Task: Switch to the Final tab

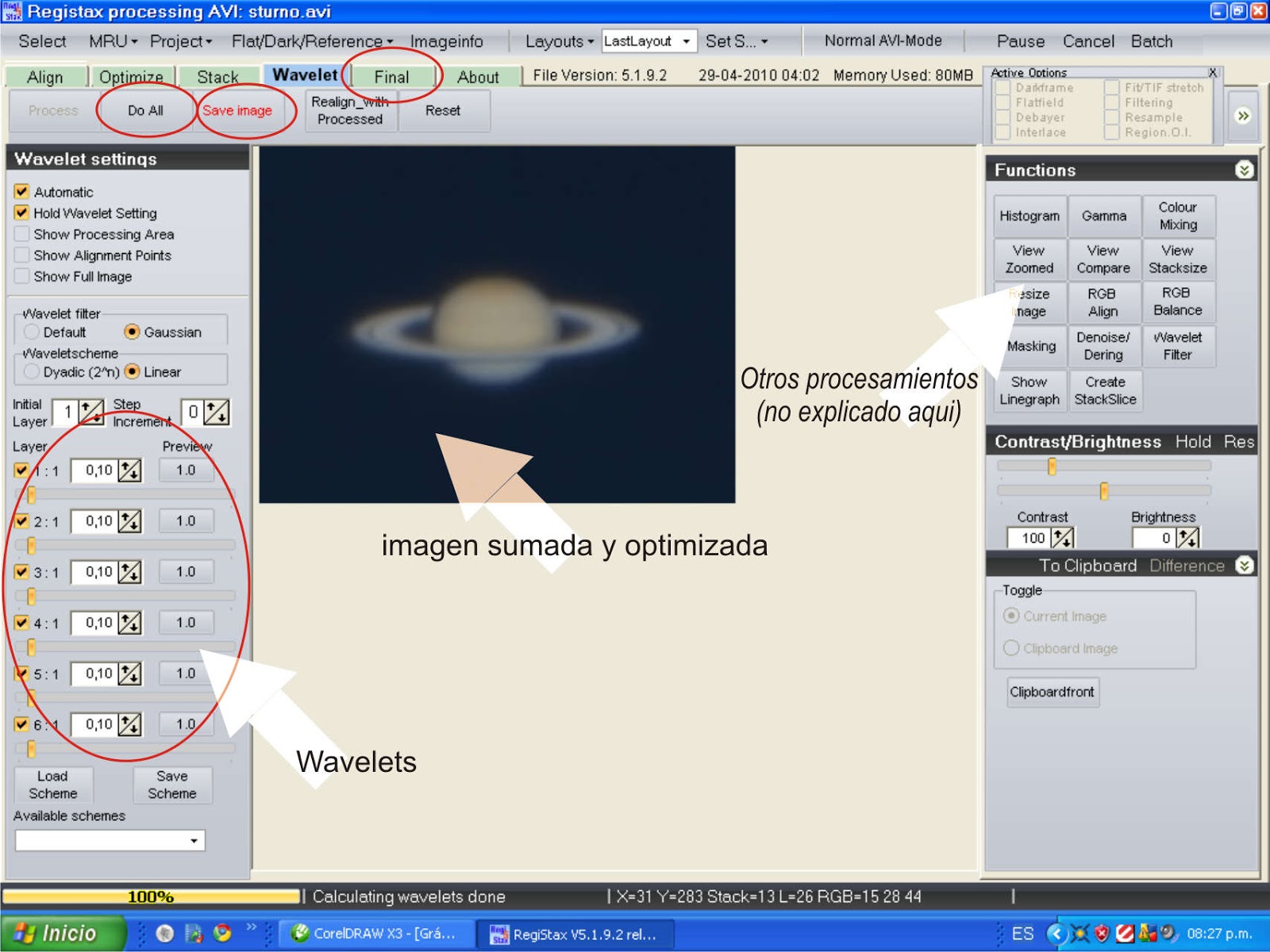Action: [391, 76]
